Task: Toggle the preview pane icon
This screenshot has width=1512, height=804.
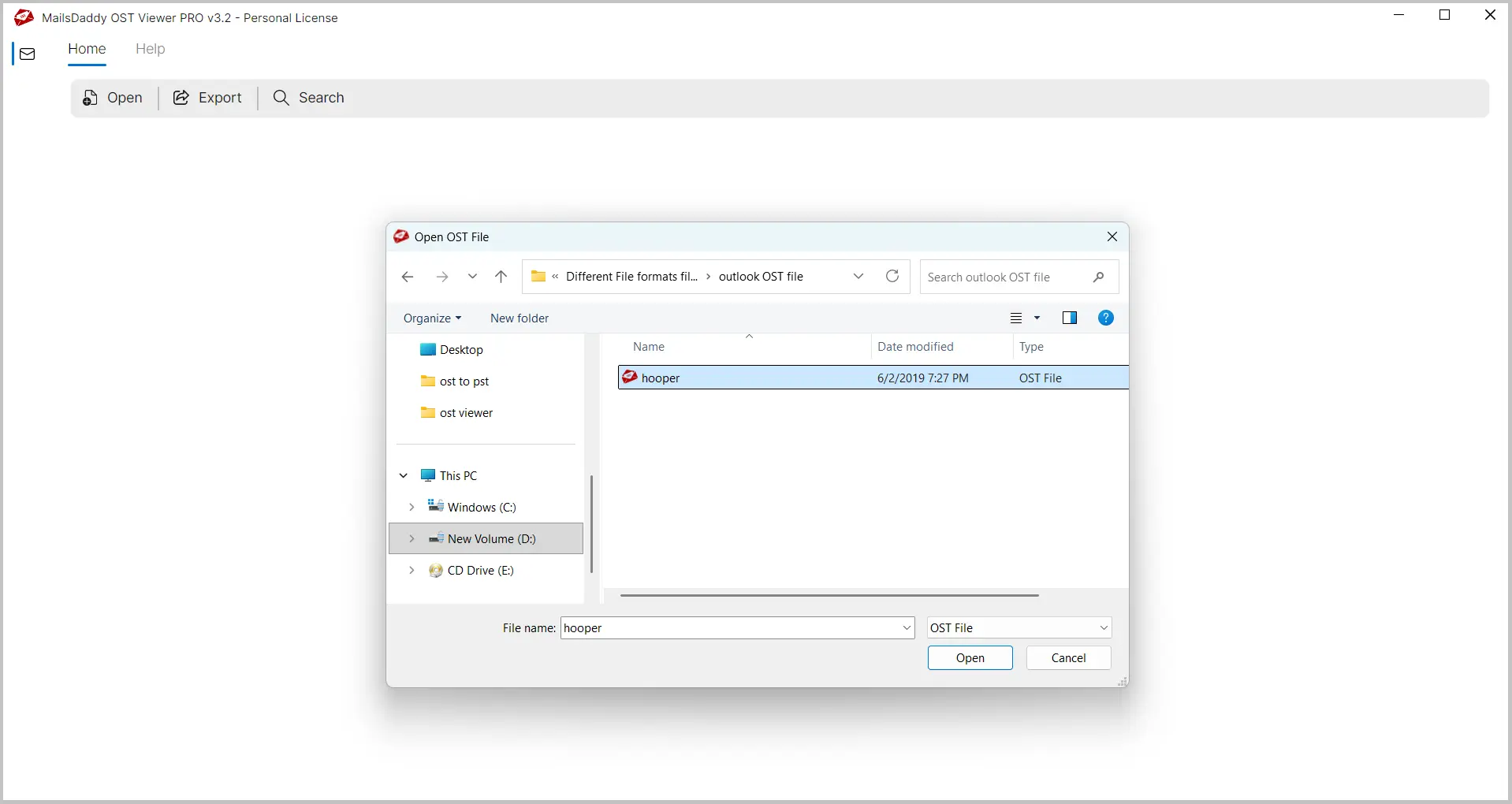Action: click(1070, 318)
